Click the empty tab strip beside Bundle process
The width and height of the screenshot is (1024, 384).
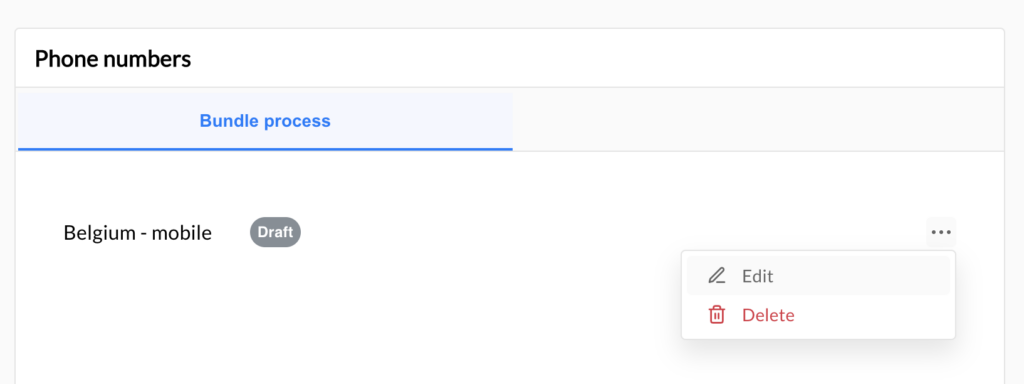click(758, 121)
